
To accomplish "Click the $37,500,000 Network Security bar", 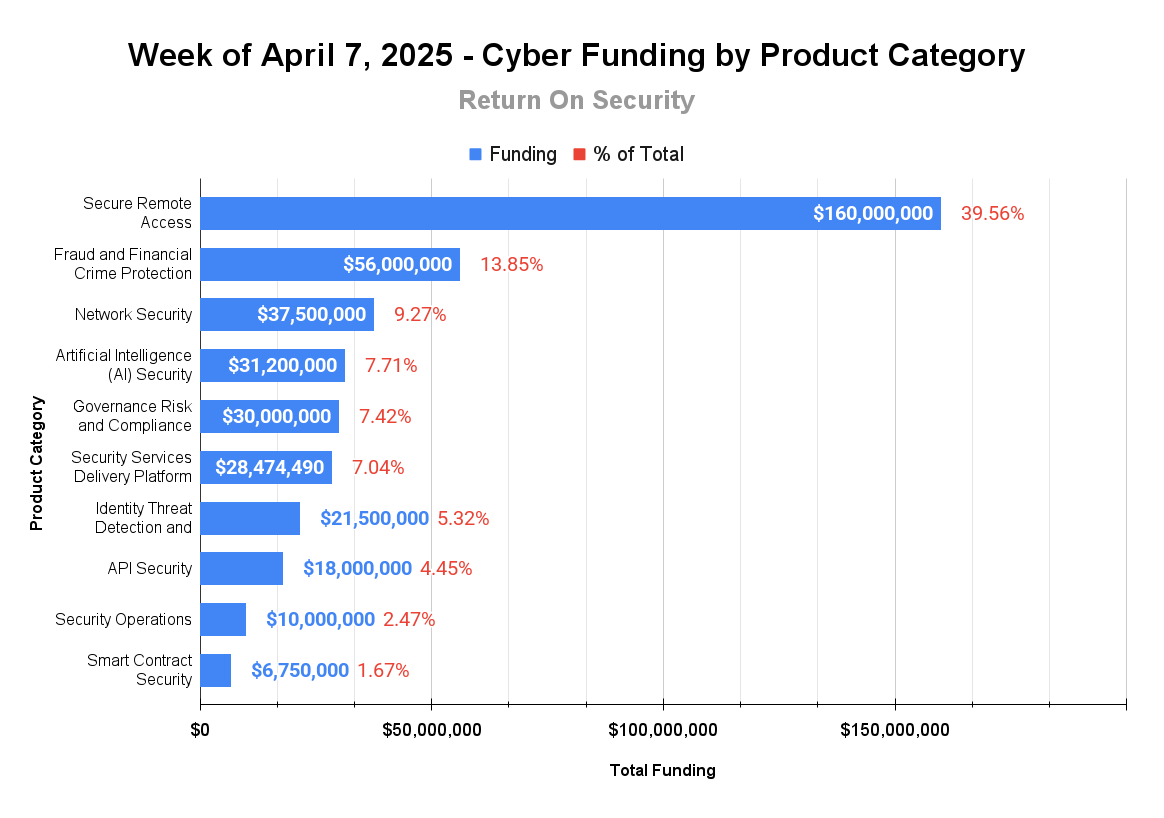I will point(287,315).
